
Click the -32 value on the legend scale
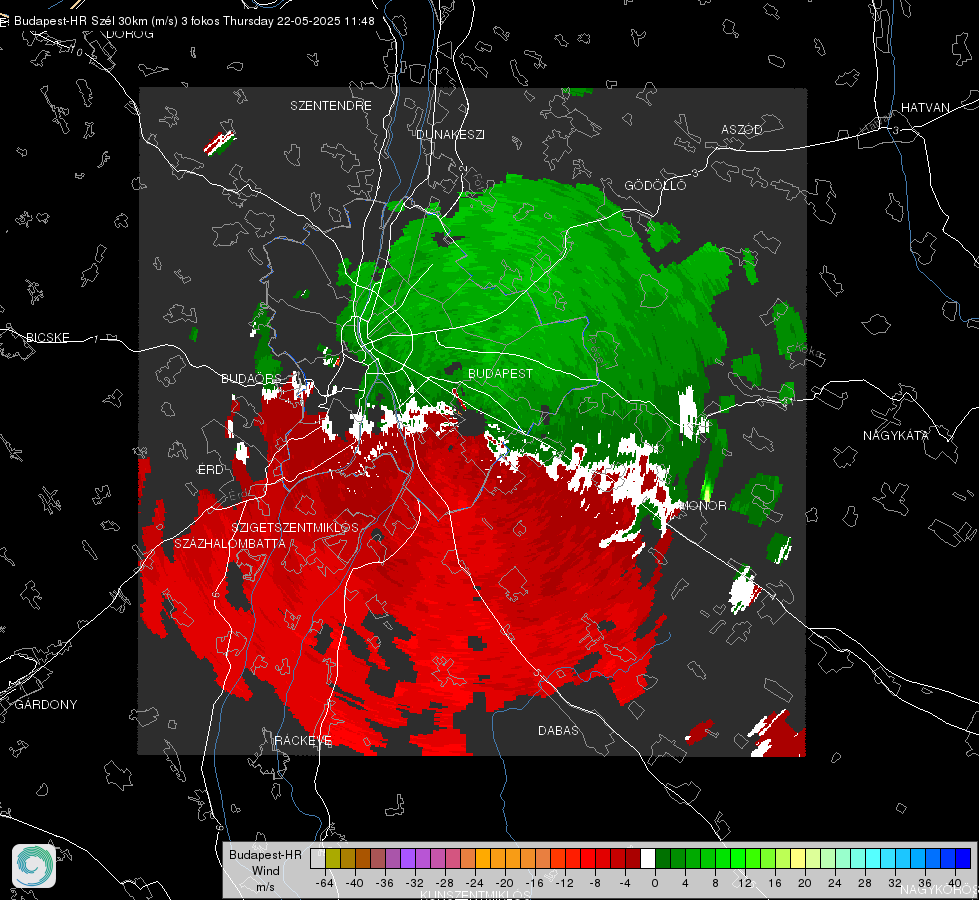coord(415,883)
